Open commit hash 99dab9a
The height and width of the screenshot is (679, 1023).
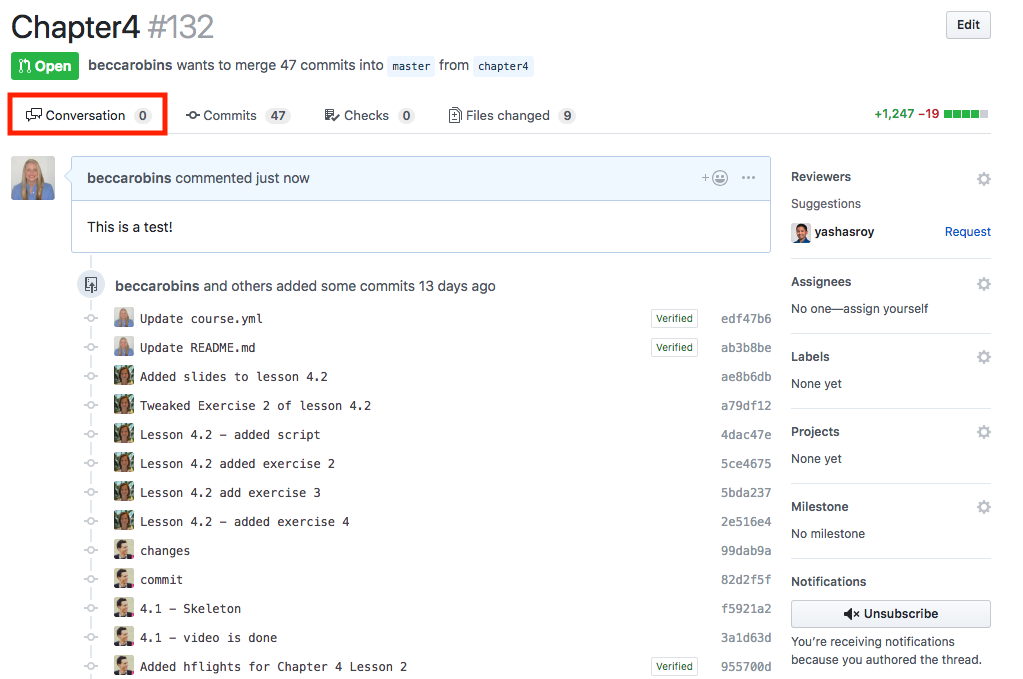746,551
